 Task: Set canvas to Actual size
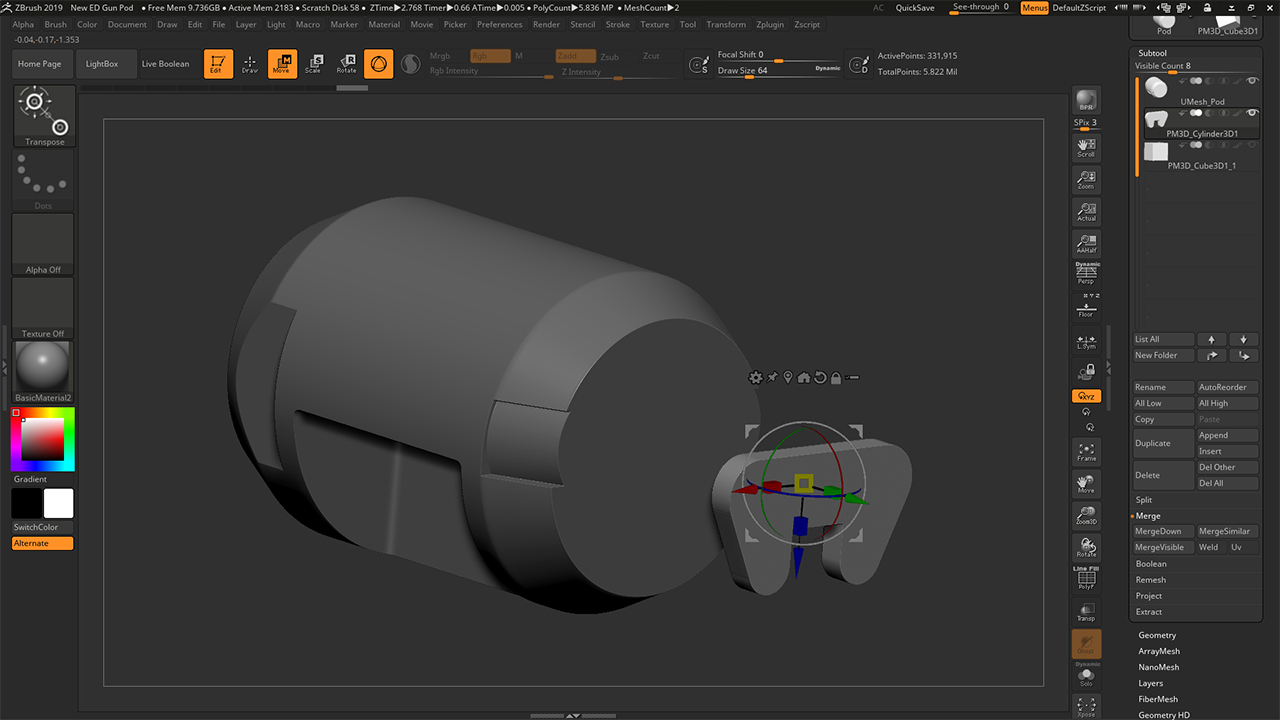coord(1086,212)
